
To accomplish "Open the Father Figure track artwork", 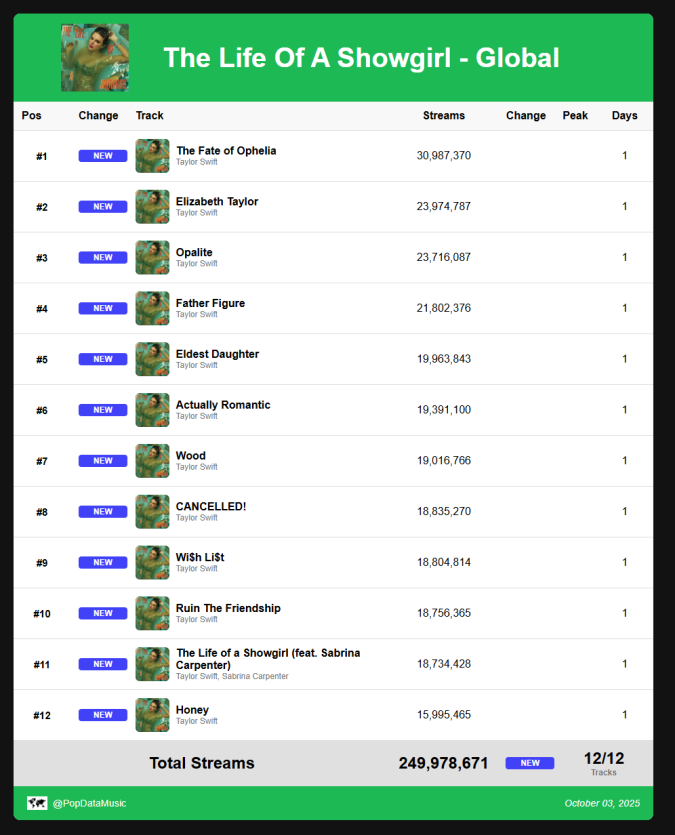I will 152,308.
